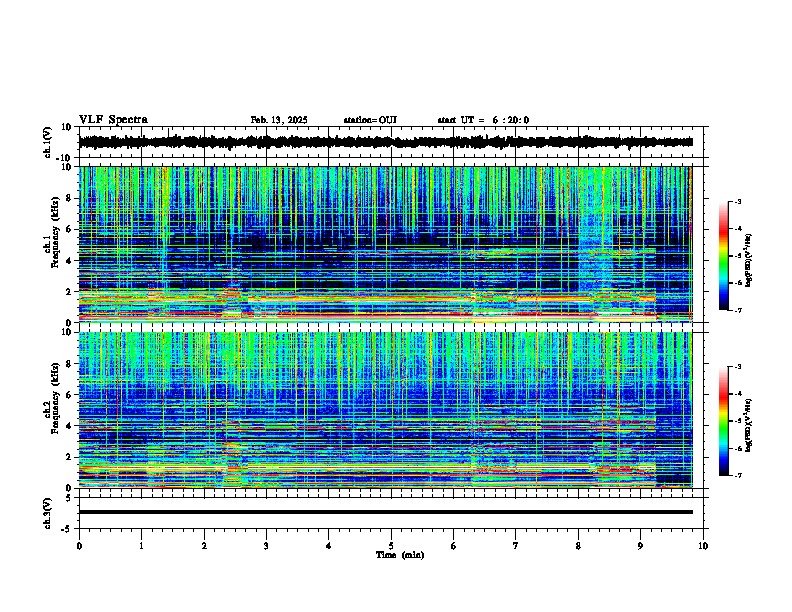Click time axis tick label "4"
Image resolution: width=792 pixels, height=612 pixels.
[x=329, y=546]
